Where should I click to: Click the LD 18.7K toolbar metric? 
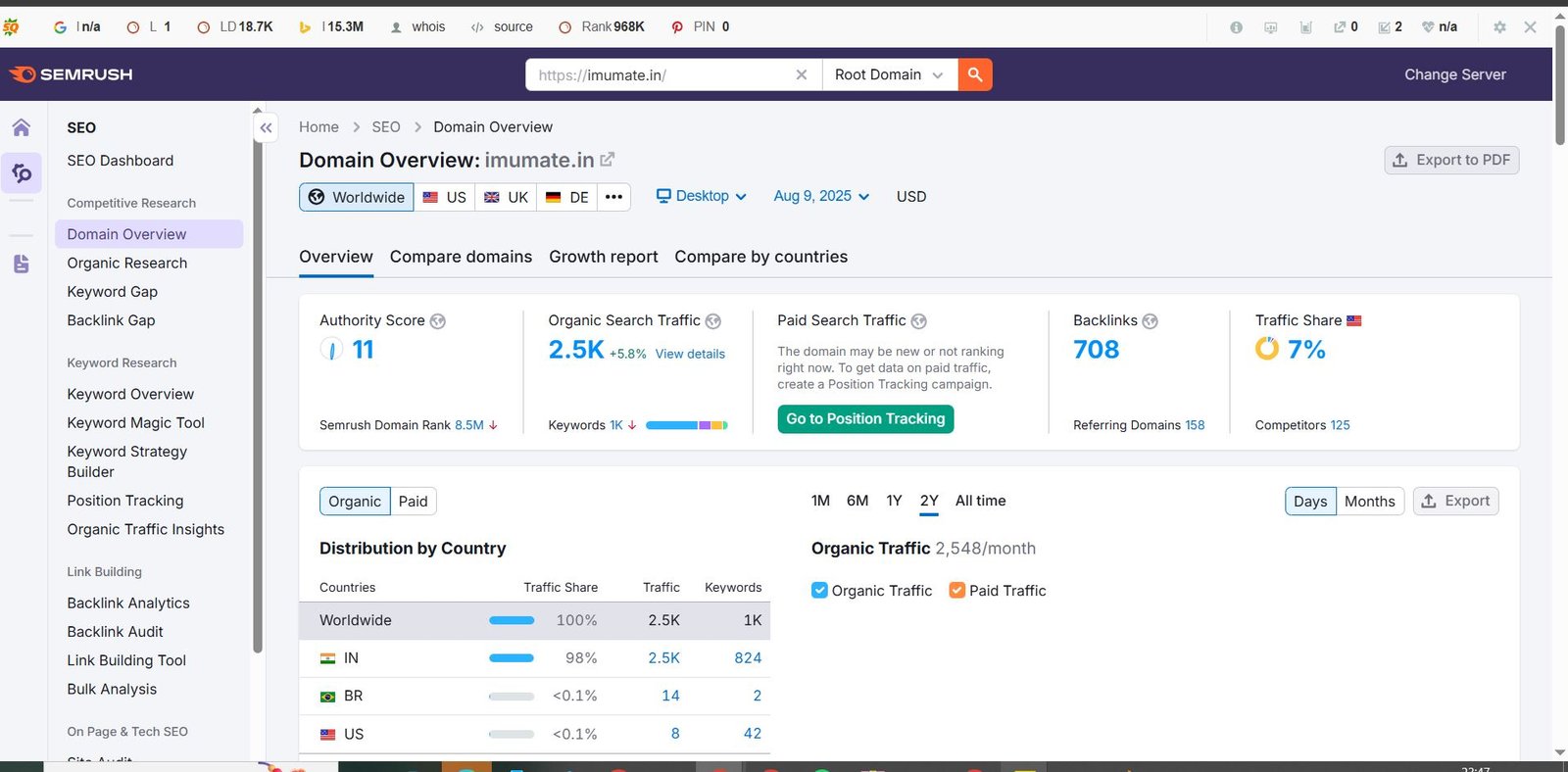[235, 27]
